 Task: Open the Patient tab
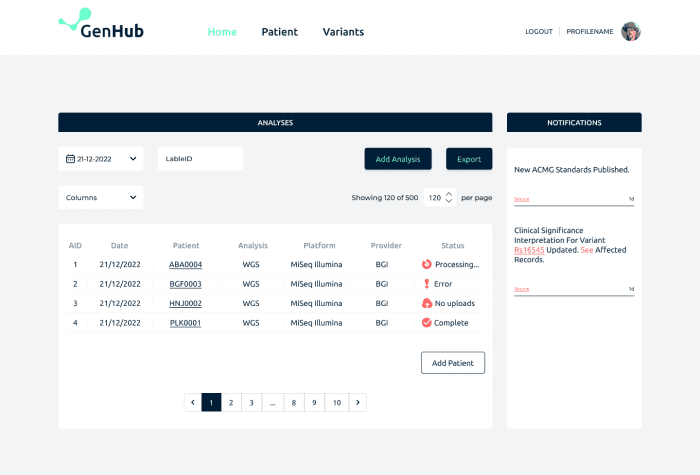[x=279, y=32]
